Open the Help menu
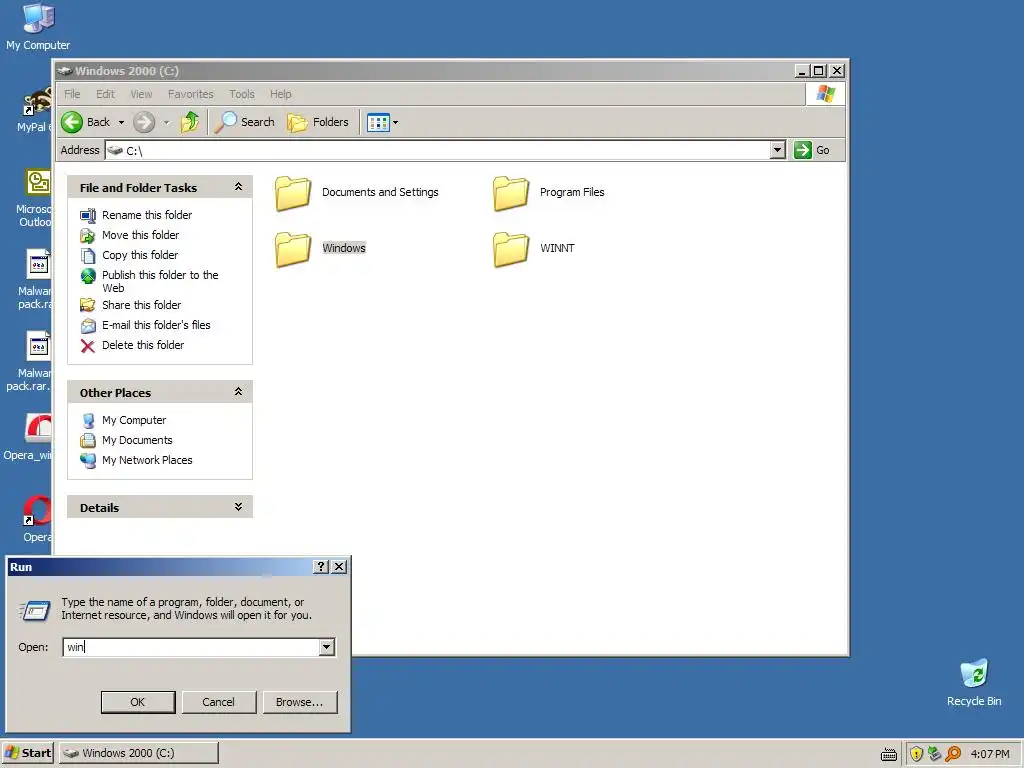This screenshot has height=768, width=1024. [281, 94]
